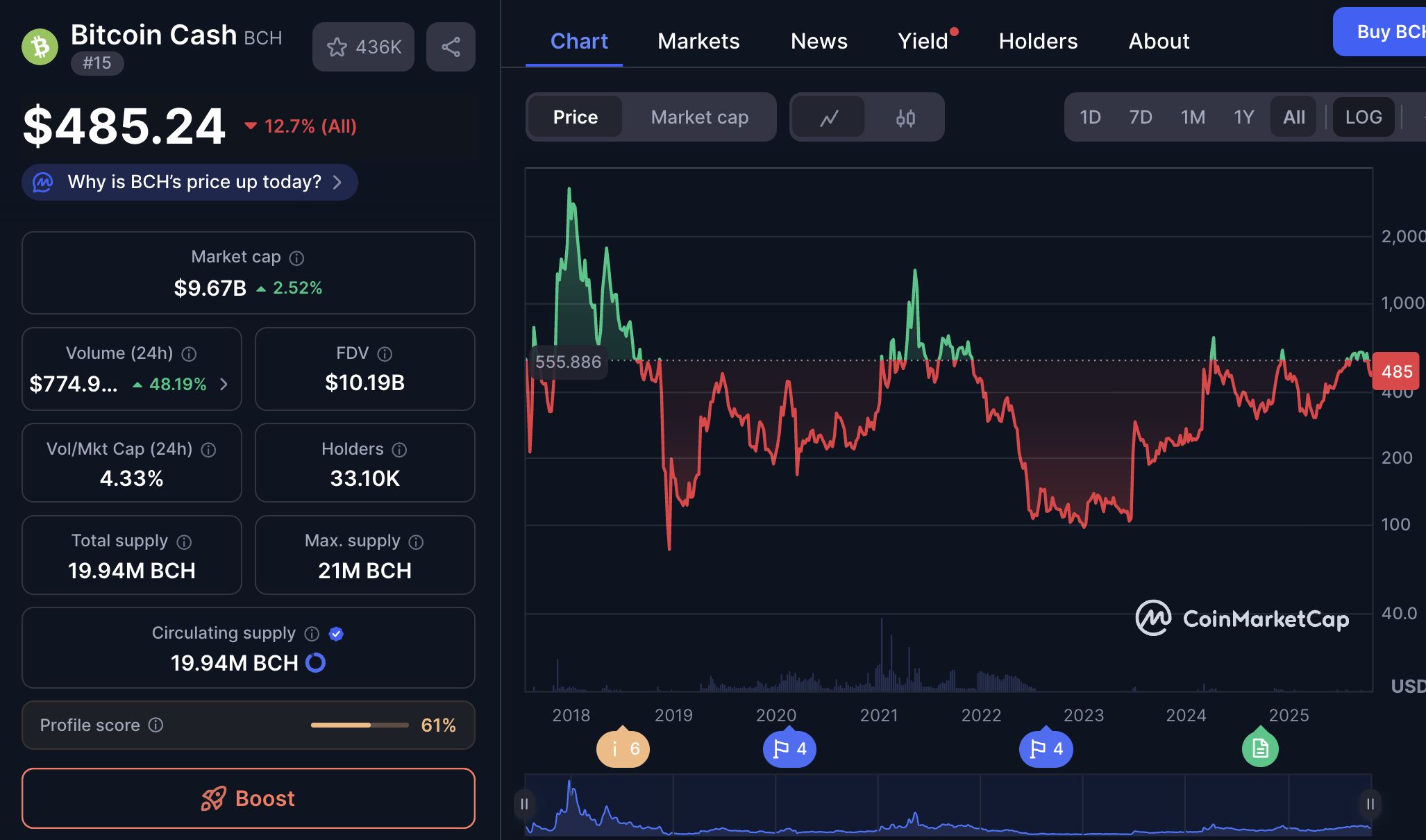Screen dimensions: 1426x840
Task: Switch to the Holders tab
Action: point(1038,41)
